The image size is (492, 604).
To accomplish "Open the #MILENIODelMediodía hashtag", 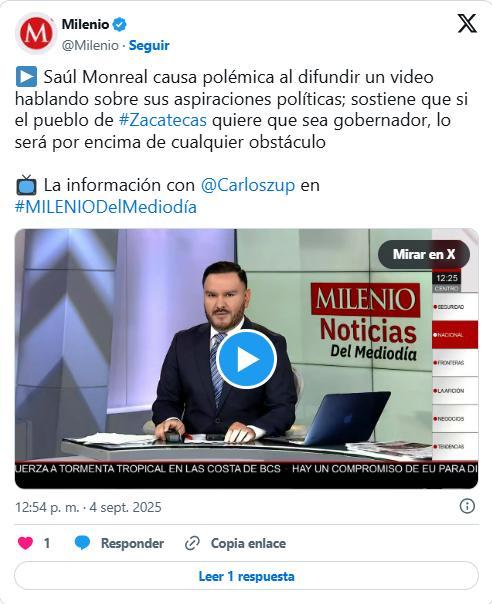I will 106,207.
